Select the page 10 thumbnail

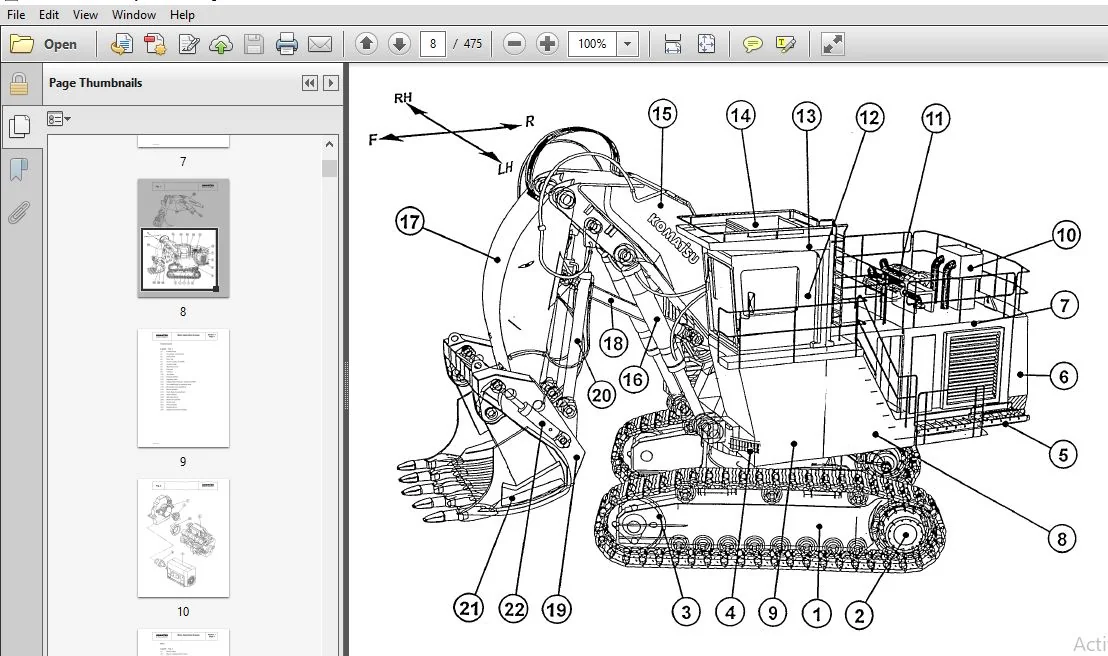pos(183,538)
